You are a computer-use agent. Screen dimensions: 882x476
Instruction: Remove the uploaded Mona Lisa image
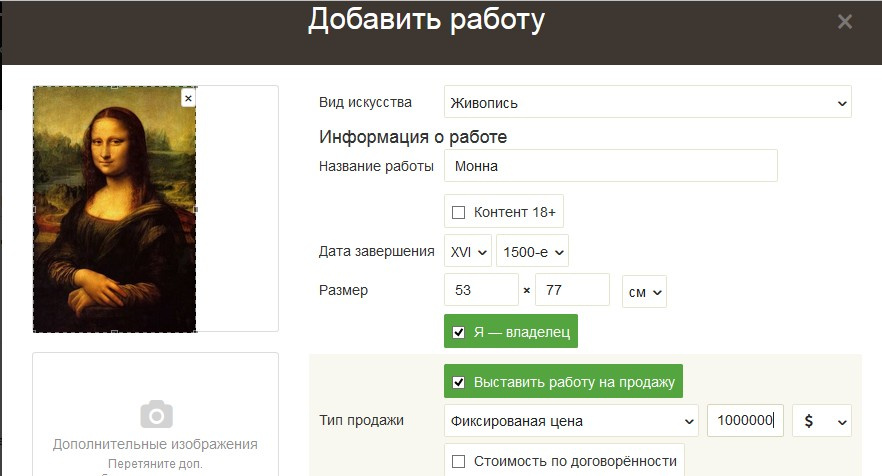(188, 98)
